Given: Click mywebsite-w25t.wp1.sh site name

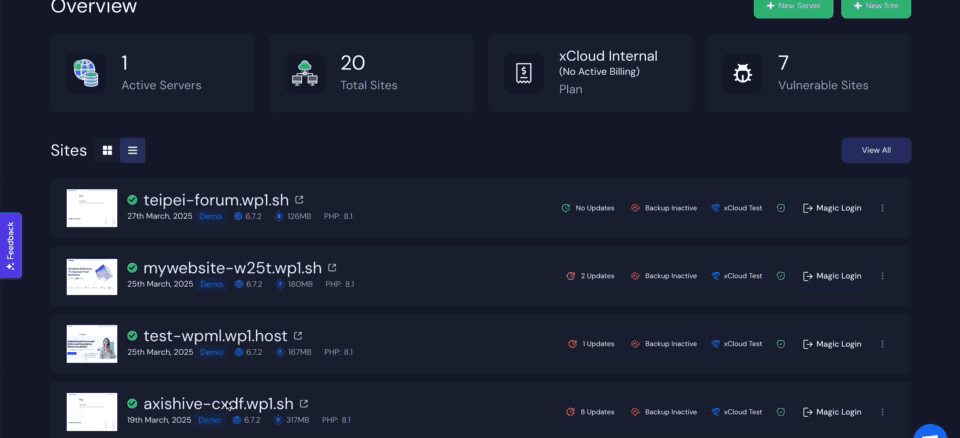Looking at the screenshot, I should tap(233, 268).
